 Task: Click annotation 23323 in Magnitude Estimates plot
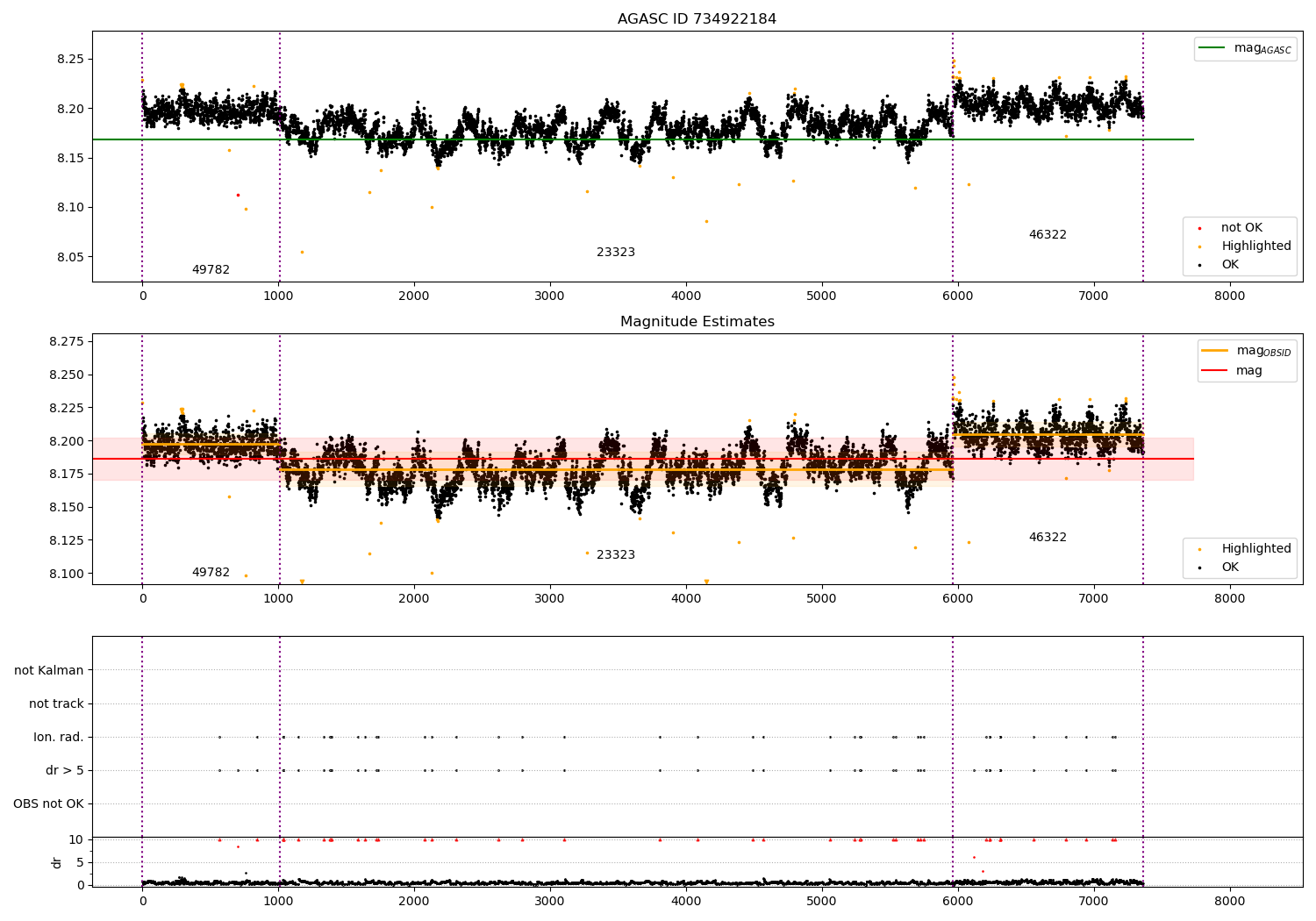coord(616,555)
